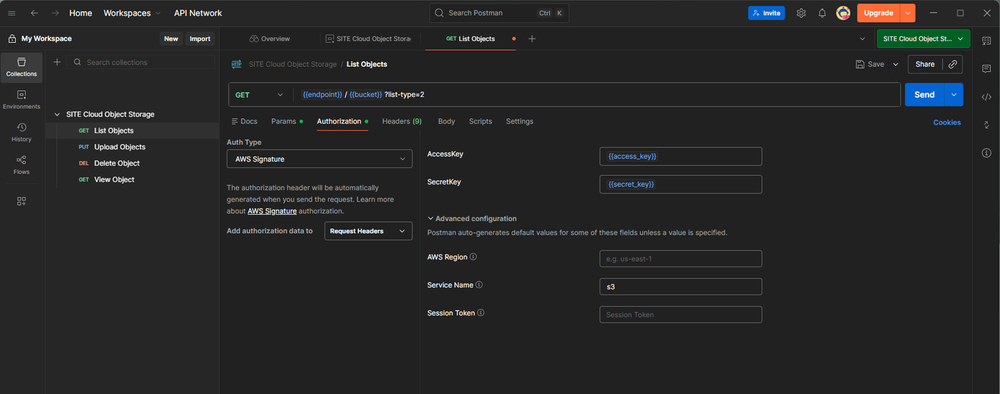Open the variables panel icon at top right

pos(986,41)
